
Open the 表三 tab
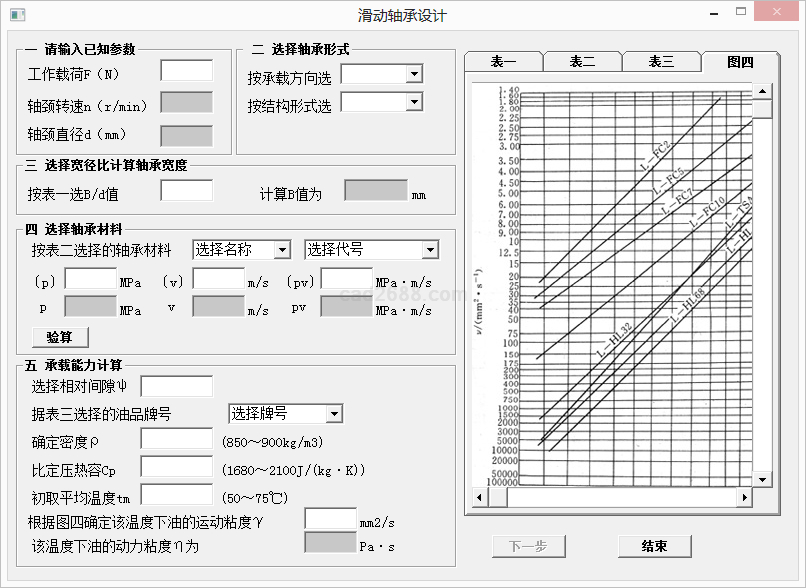[661, 62]
